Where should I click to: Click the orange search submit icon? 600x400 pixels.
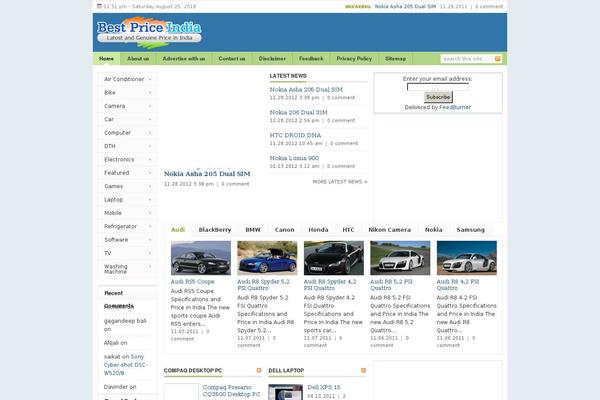(x=497, y=59)
